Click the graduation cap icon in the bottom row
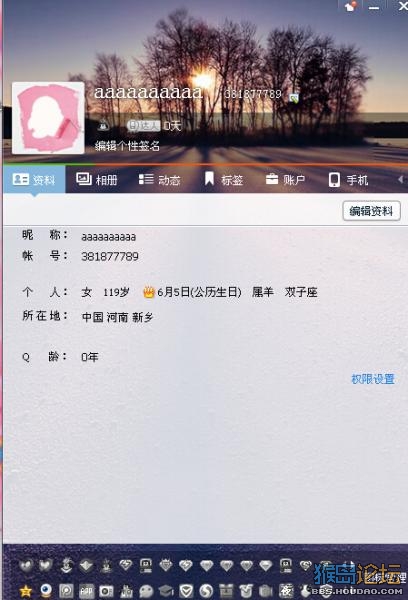 click(166, 591)
